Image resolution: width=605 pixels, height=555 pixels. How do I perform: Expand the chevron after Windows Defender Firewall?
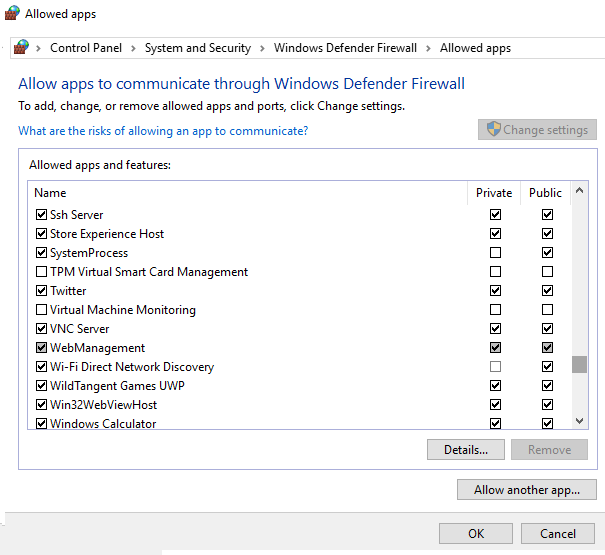(429, 48)
